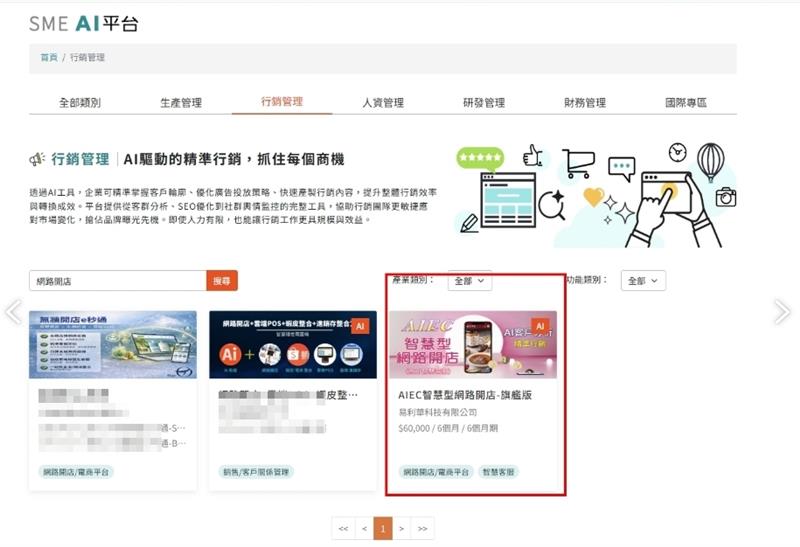This screenshot has width=800, height=547.
Task: Click the 銷售/客戶關係管理 tag
Action: [x=256, y=472]
